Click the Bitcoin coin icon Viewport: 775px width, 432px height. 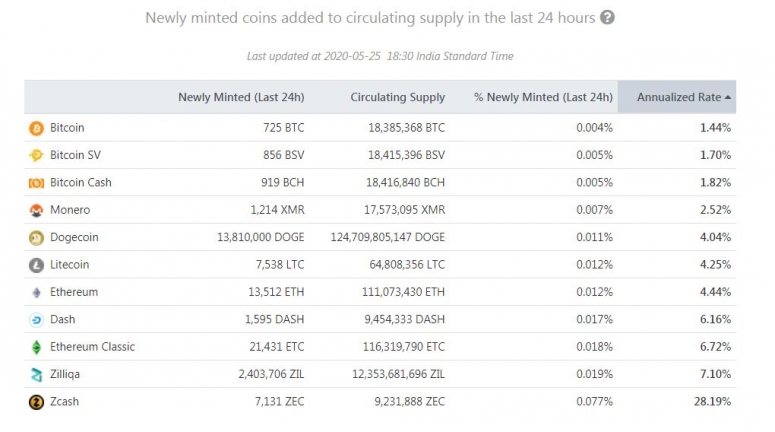(x=37, y=128)
